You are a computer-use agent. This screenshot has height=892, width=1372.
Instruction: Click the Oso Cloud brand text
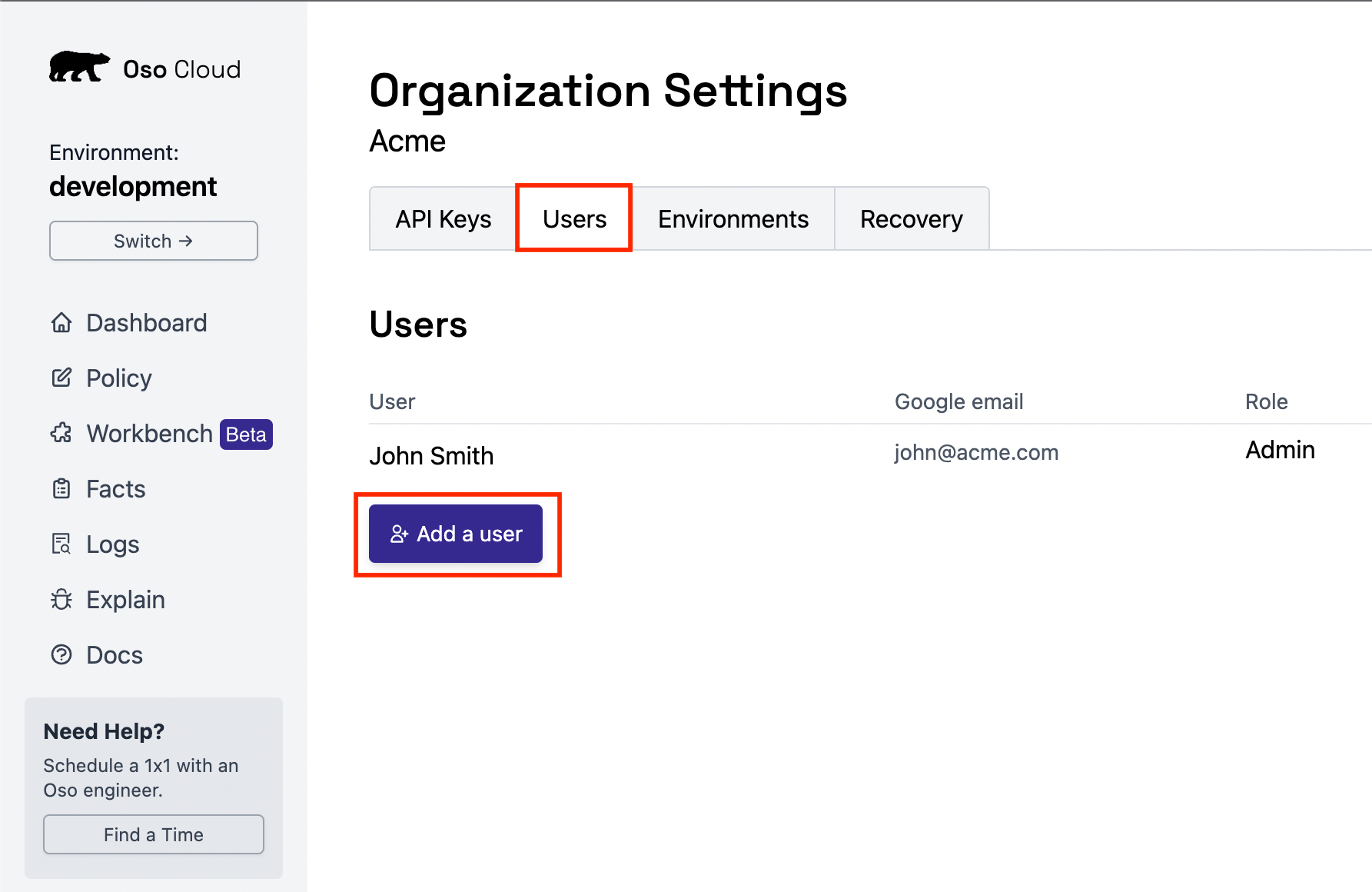pos(182,69)
